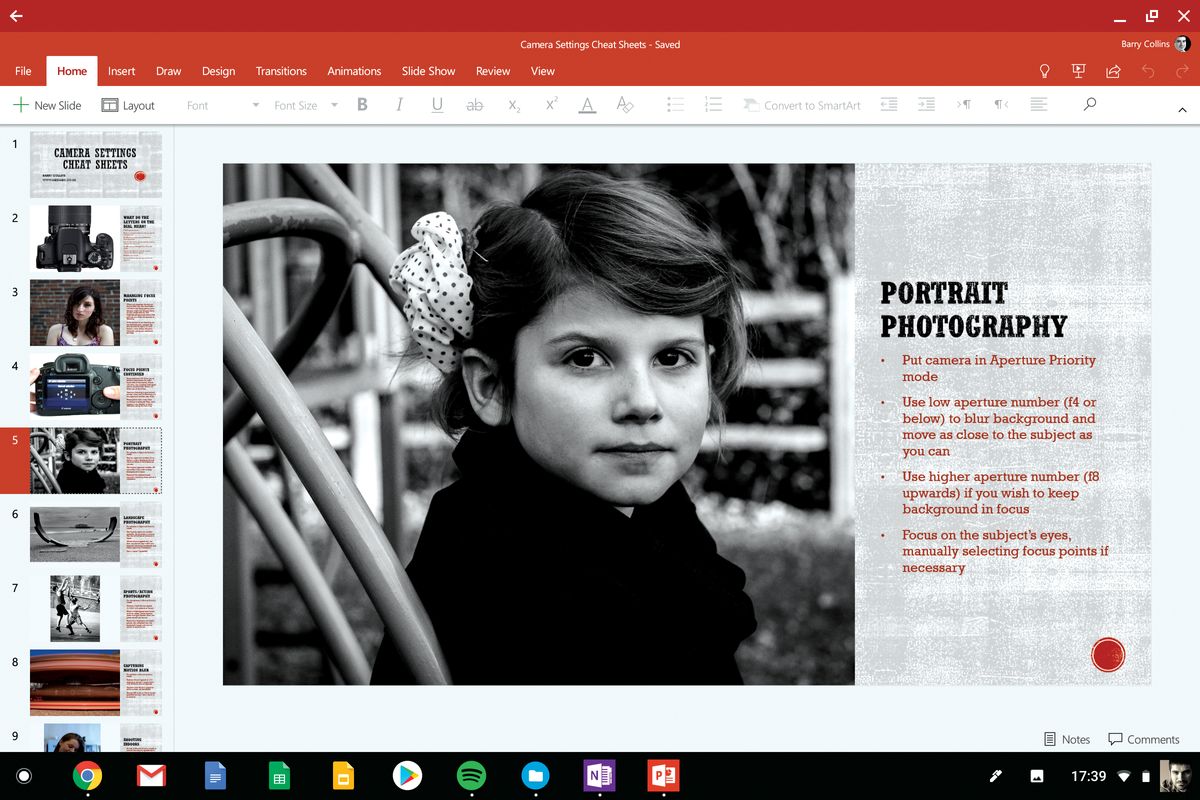1200x800 pixels.
Task: Open the Slide Show menu
Action: (428, 71)
